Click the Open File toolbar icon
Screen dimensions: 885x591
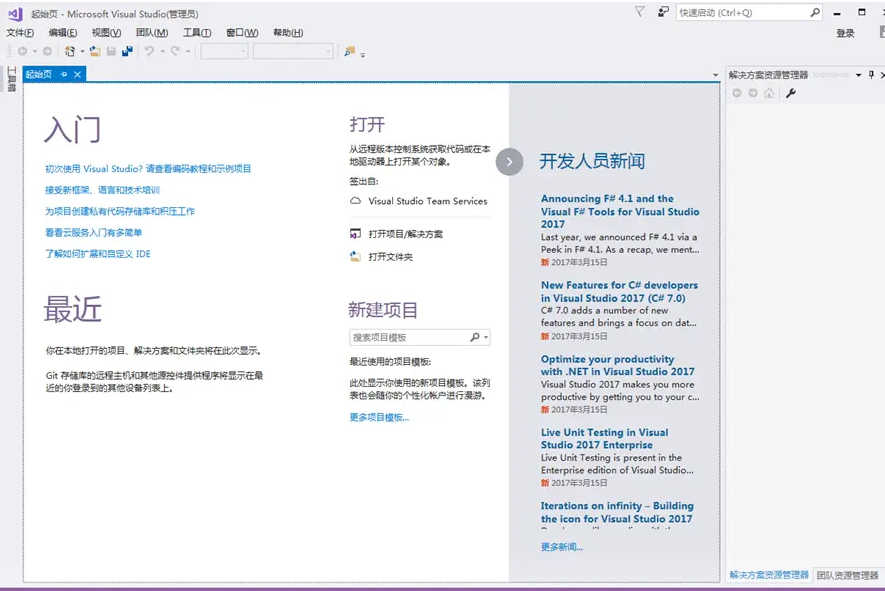click(x=95, y=51)
